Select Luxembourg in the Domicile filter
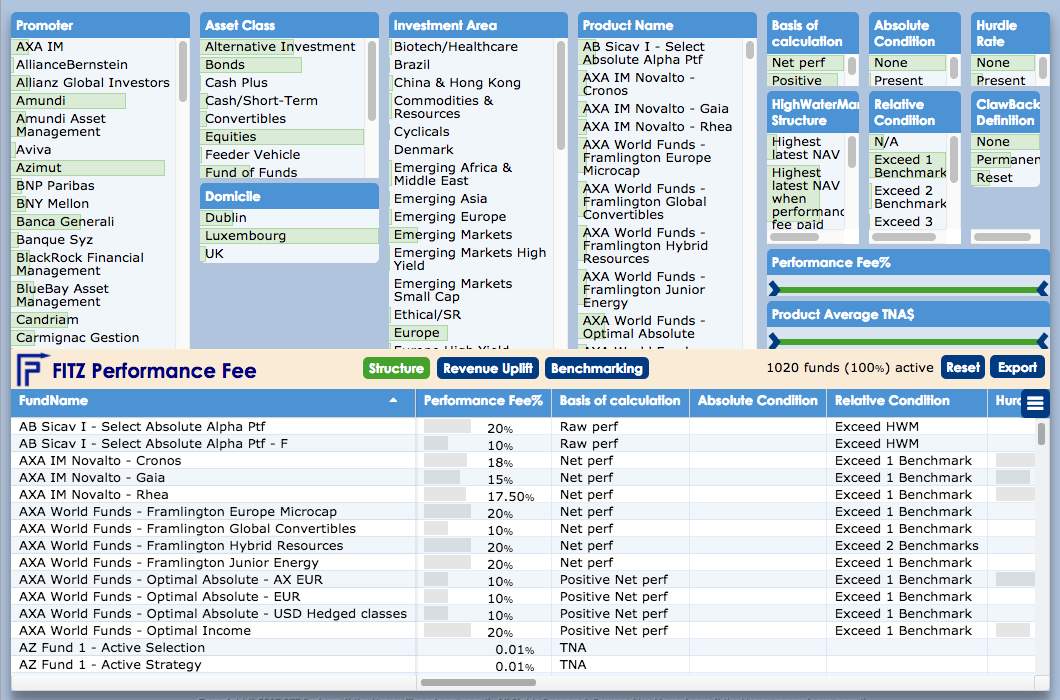Viewport: 1060px width, 700px height. pos(246,236)
